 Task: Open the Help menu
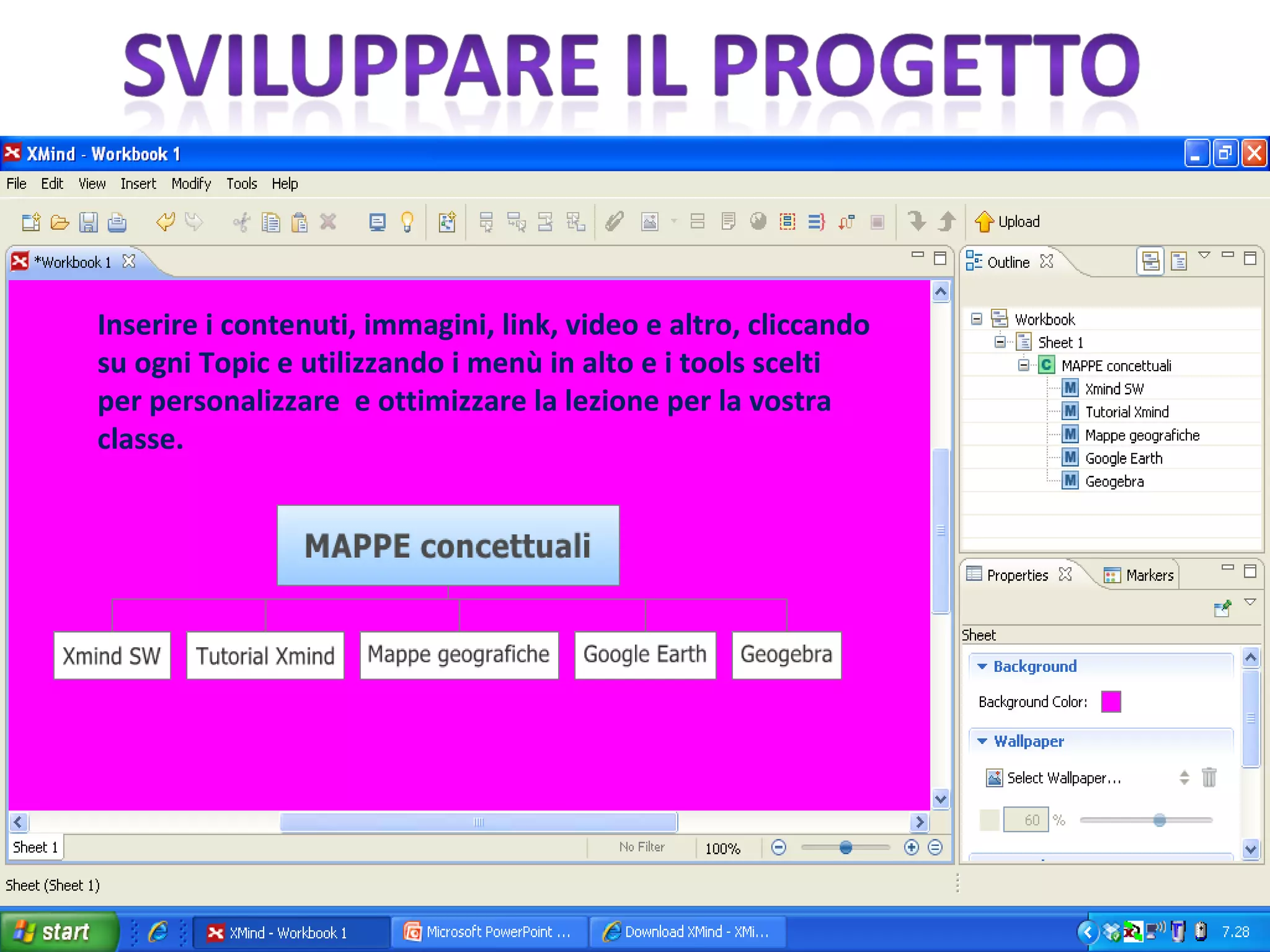tap(285, 183)
